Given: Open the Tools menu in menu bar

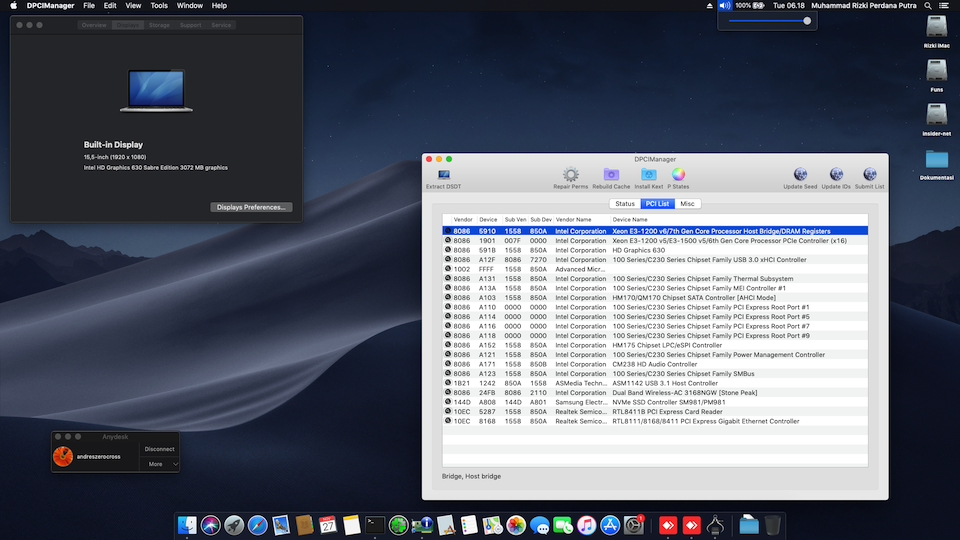Looking at the screenshot, I should point(159,6).
